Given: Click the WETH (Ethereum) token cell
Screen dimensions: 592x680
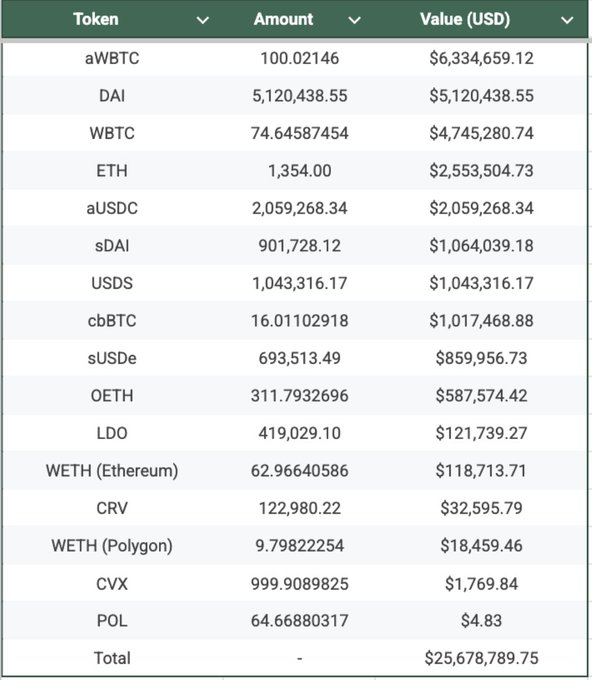Looking at the screenshot, I should point(112,471).
